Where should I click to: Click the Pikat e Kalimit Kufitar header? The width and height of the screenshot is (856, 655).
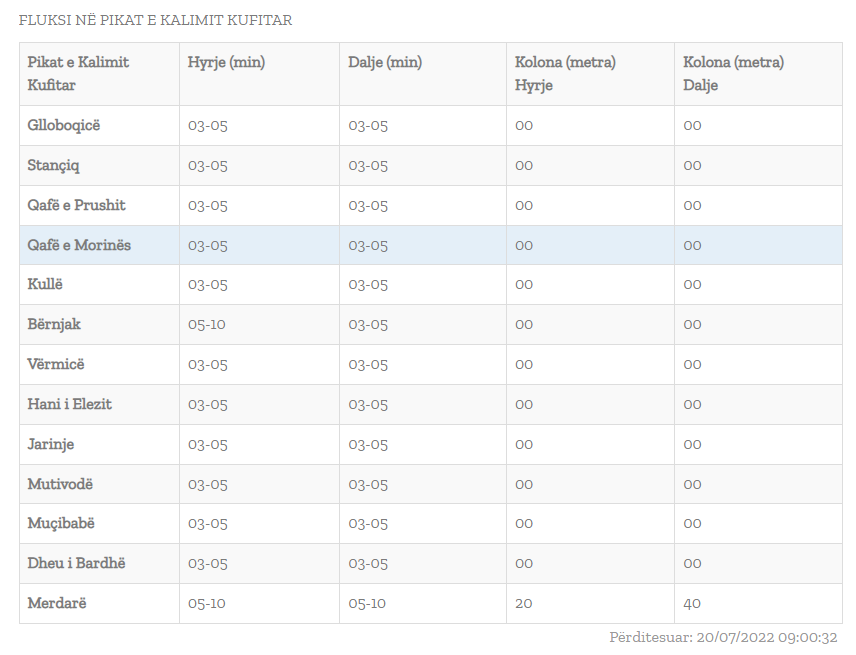coord(78,73)
